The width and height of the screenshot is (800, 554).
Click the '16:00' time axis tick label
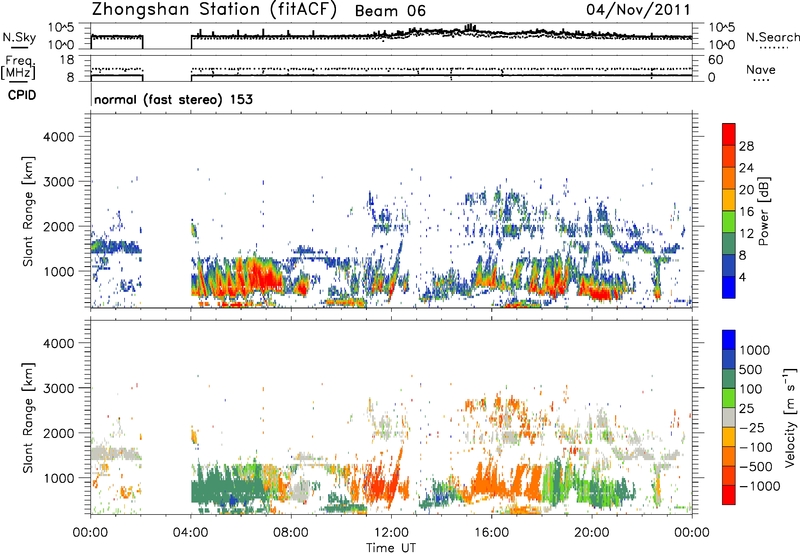coord(491,533)
